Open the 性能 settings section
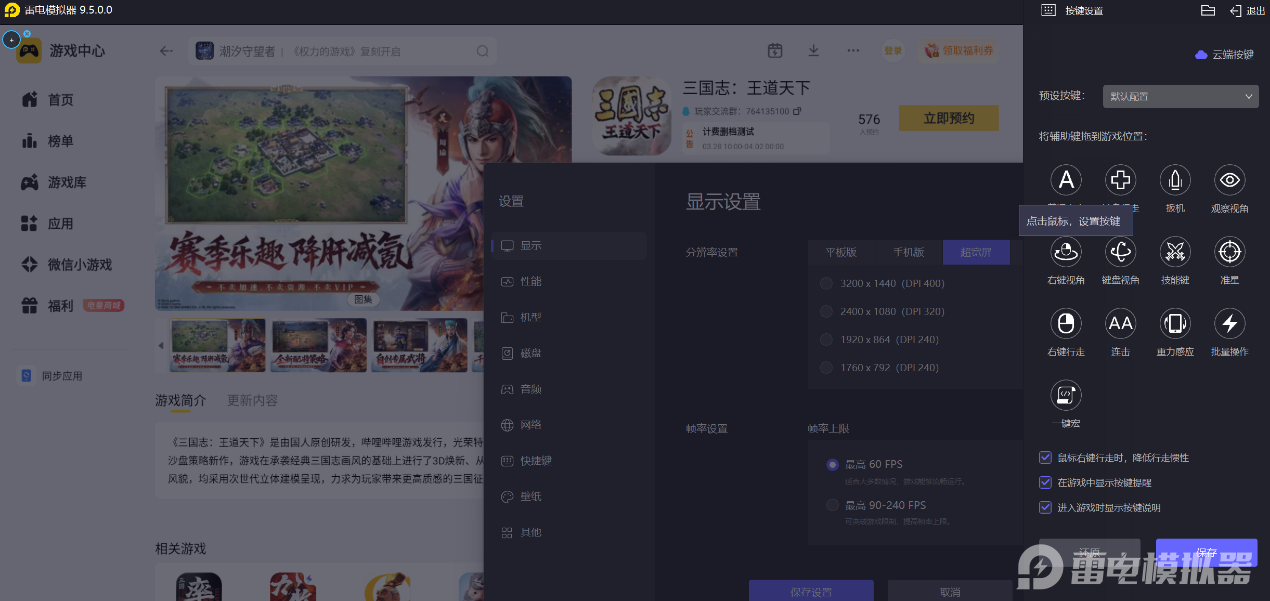This screenshot has width=1270, height=601. pos(530,281)
